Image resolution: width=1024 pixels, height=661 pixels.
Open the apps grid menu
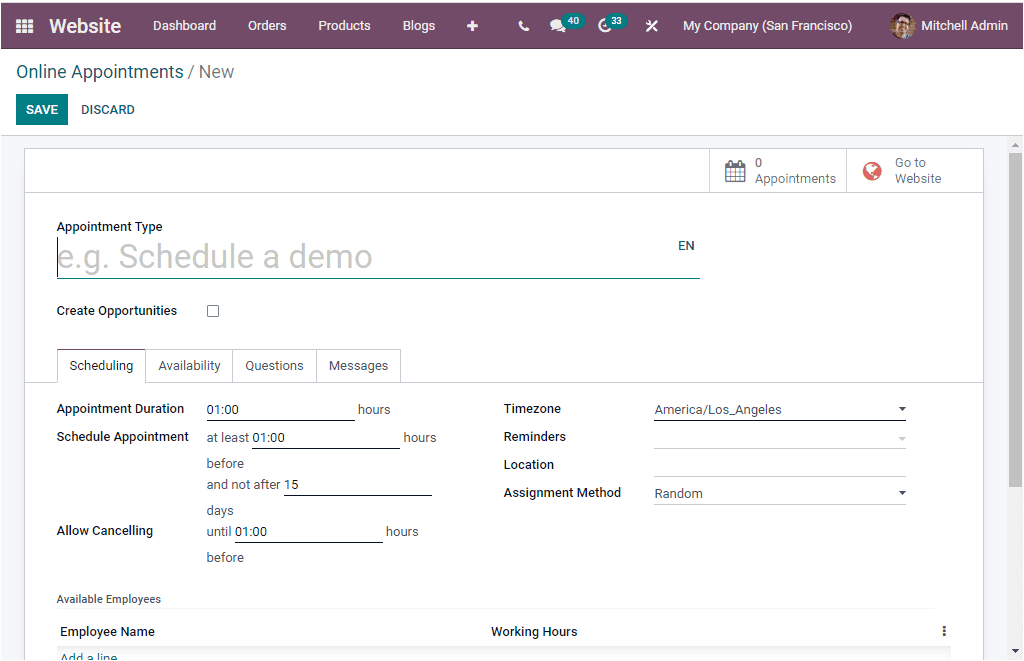(x=22, y=25)
